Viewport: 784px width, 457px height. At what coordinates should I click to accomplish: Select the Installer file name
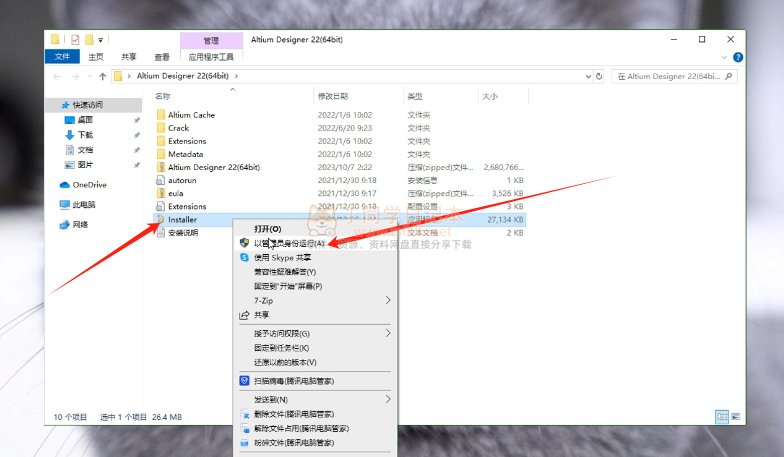click(x=182, y=220)
